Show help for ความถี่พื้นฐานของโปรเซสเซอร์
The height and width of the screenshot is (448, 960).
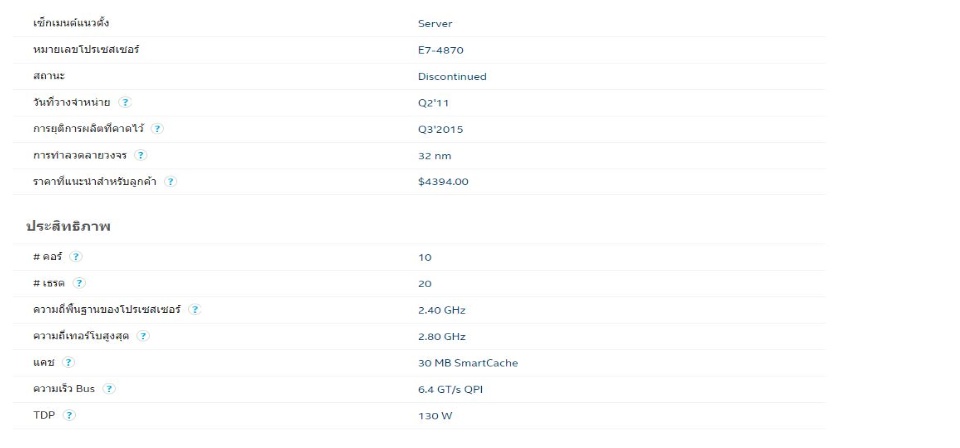[195, 309]
